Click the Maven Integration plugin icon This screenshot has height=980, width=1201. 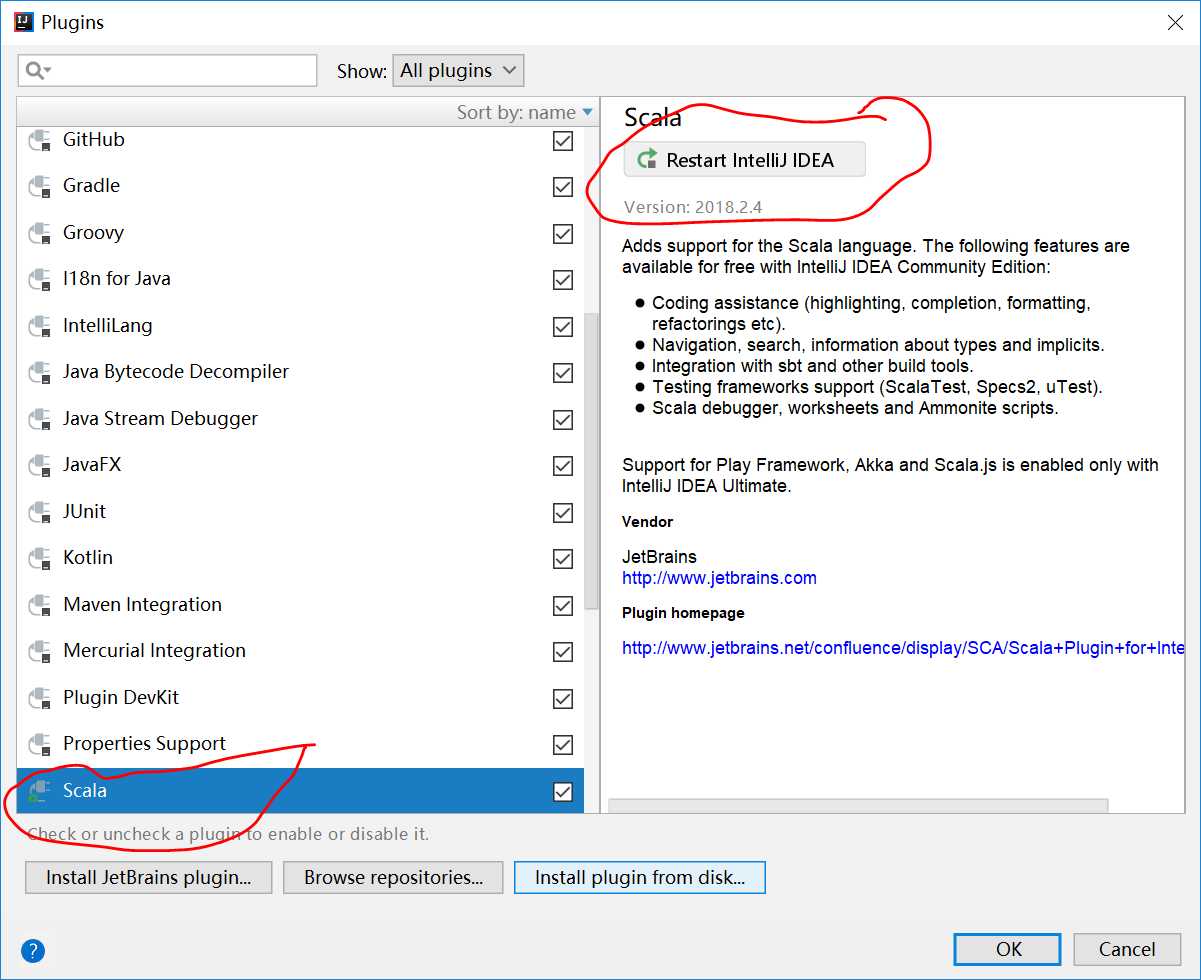click(x=40, y=606)
